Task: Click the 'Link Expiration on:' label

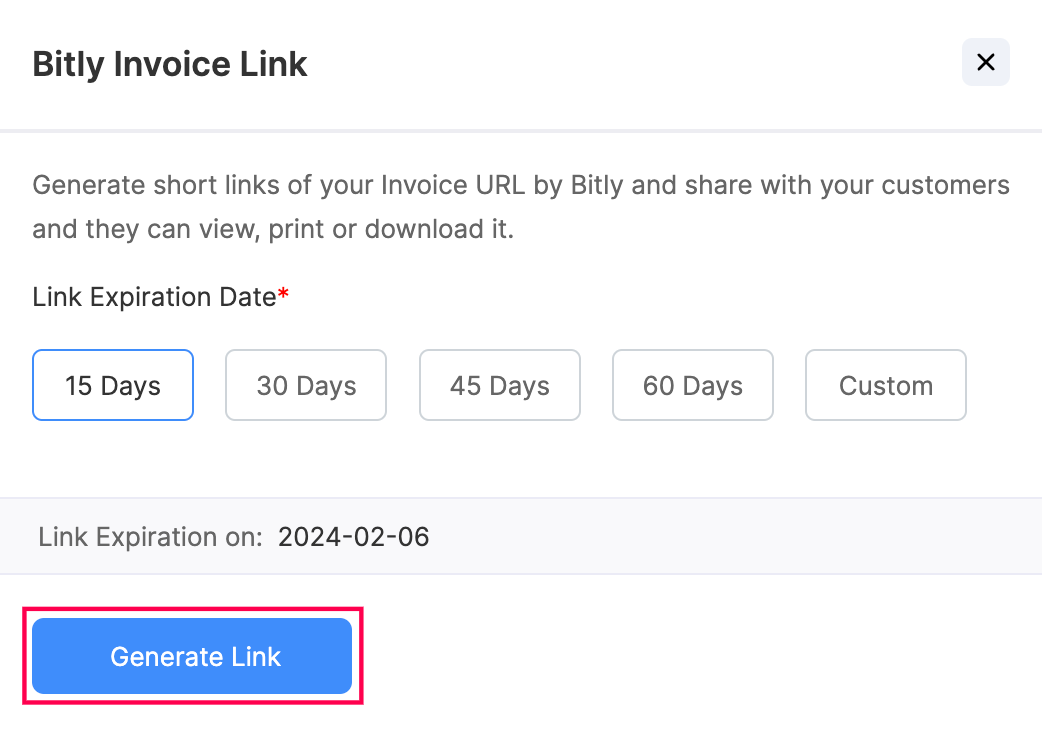Action: (x=150, y=537)
